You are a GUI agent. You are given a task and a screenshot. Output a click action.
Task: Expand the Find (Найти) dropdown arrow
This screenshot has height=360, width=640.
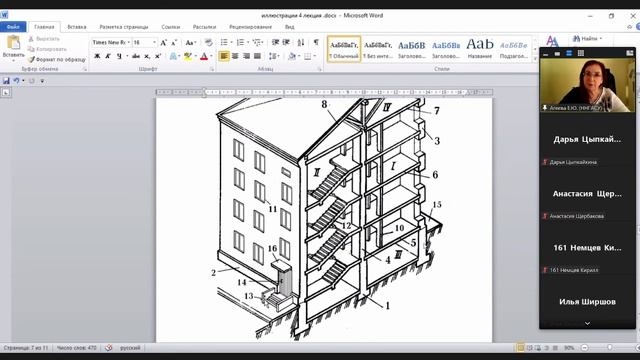point(601,39)
